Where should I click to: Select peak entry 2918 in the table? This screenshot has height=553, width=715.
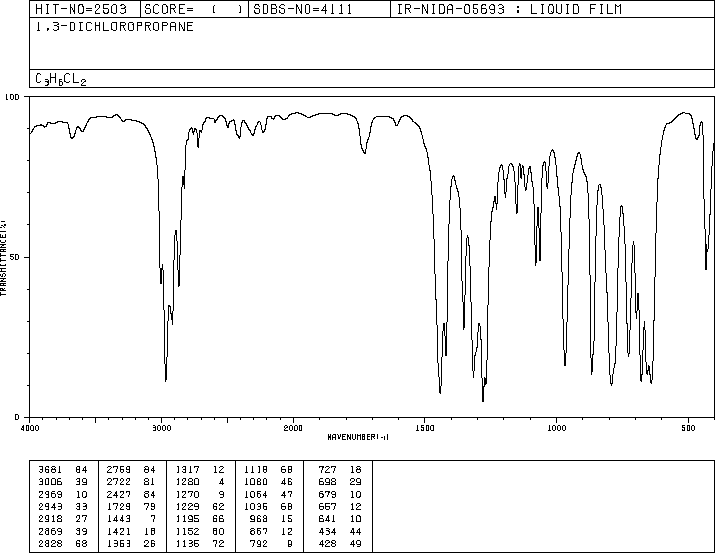coord(63,519)
